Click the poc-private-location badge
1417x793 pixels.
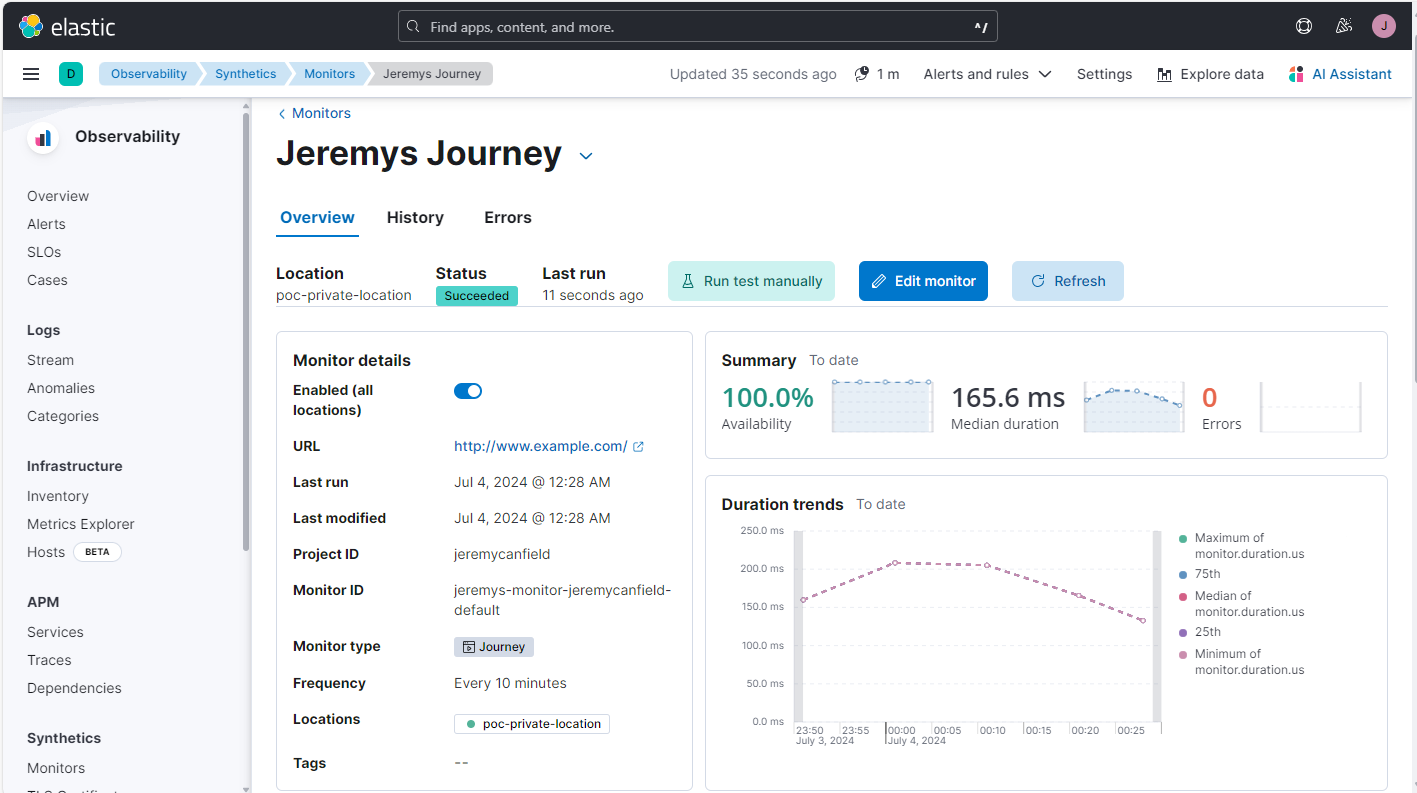[x=532, y=724]
